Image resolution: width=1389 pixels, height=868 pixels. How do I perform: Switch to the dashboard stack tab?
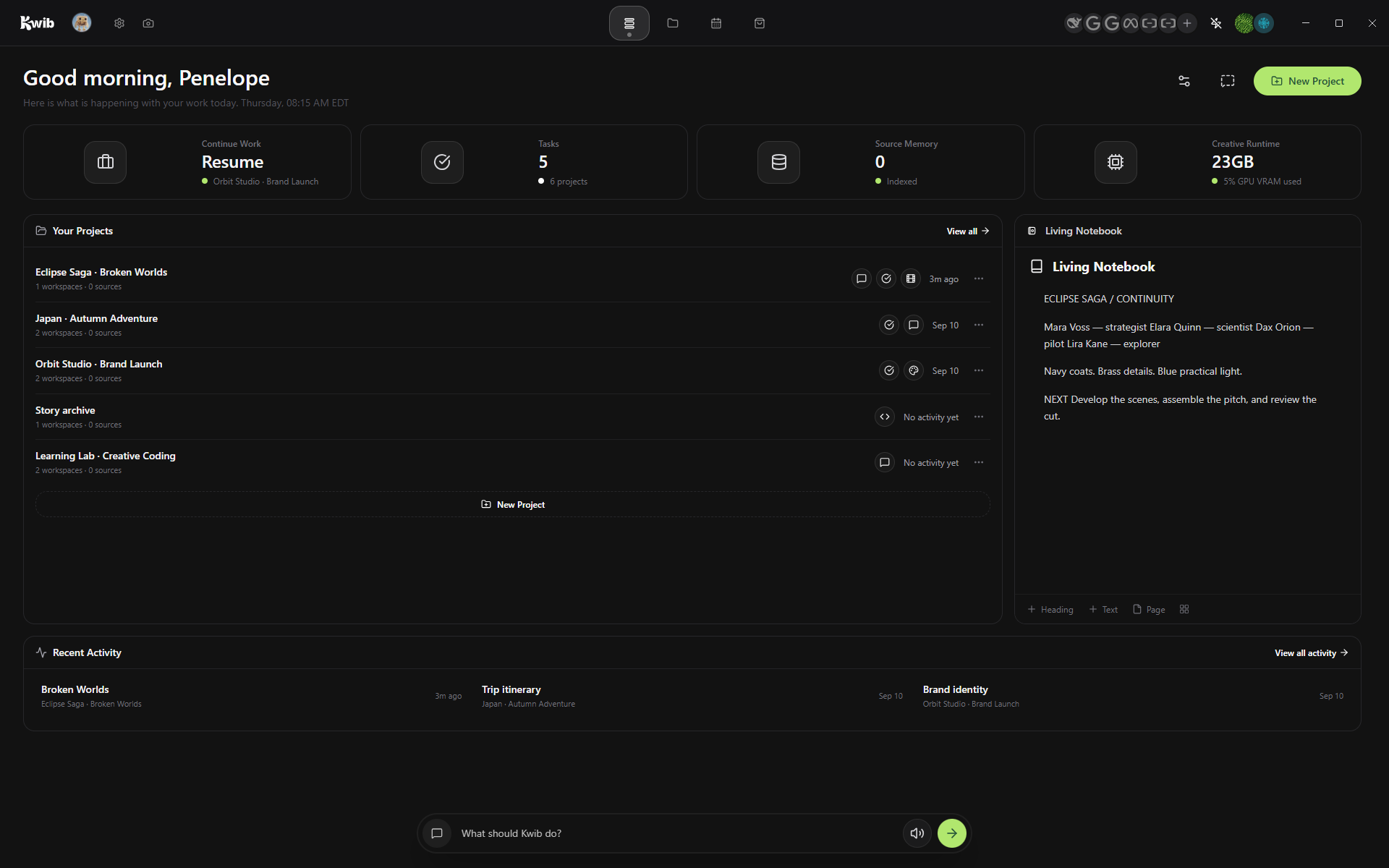point(629,23)
